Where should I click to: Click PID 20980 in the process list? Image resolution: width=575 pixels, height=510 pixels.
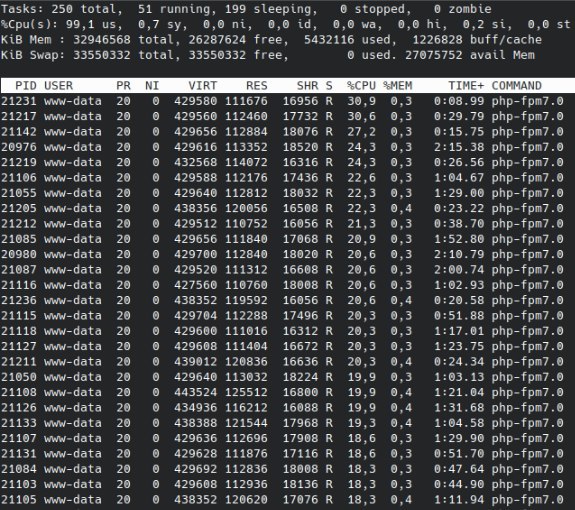(19, 254)
